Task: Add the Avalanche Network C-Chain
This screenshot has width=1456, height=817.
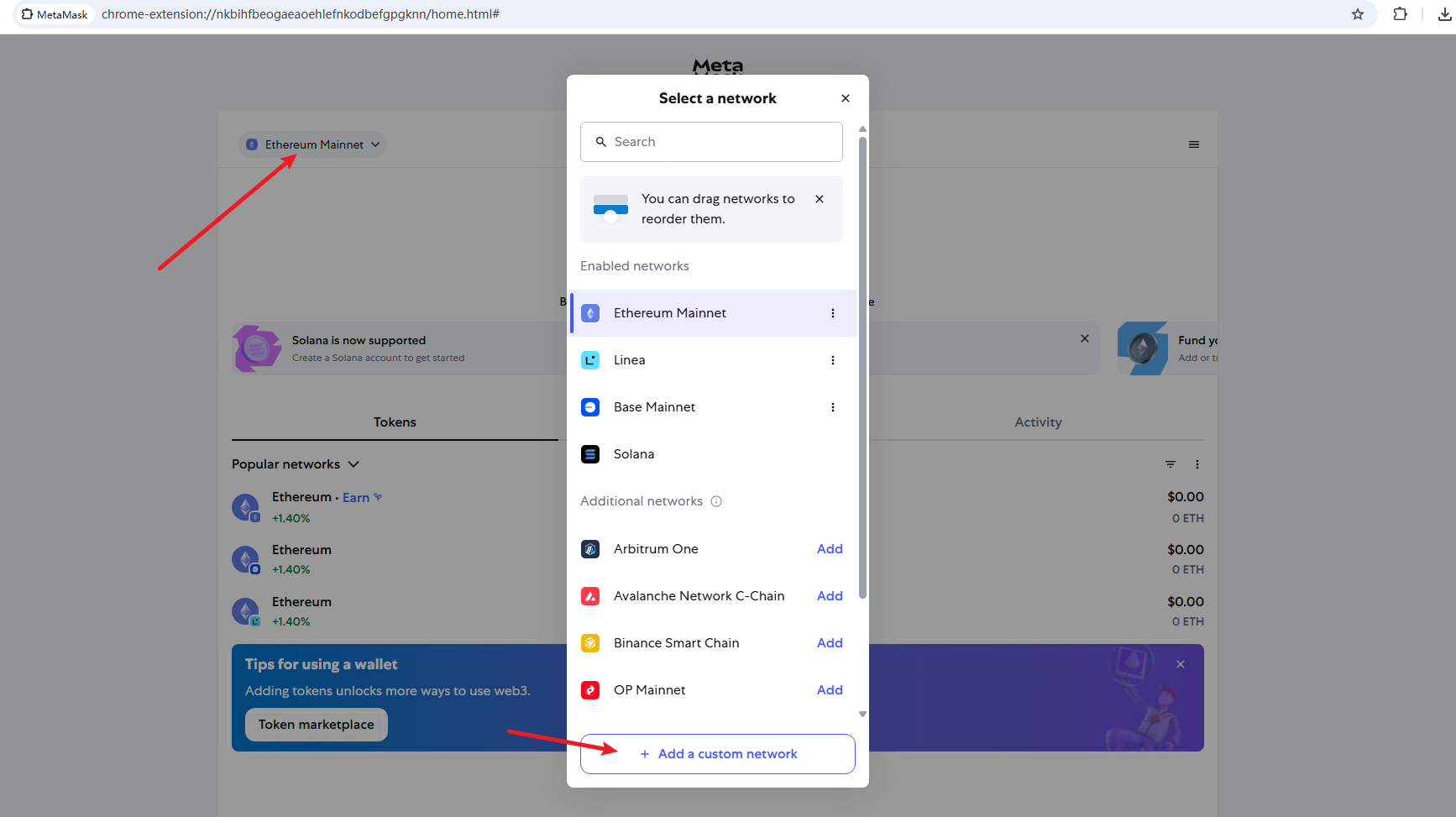Action: 830,596
